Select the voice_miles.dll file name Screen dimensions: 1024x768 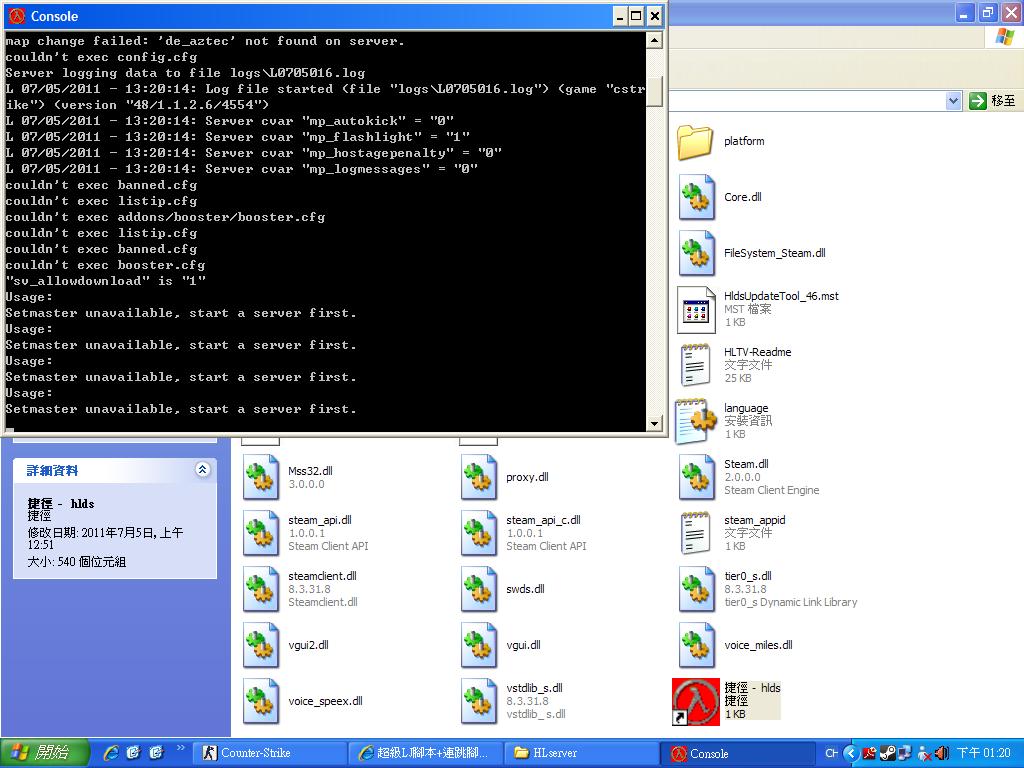[x=758, y=645]
